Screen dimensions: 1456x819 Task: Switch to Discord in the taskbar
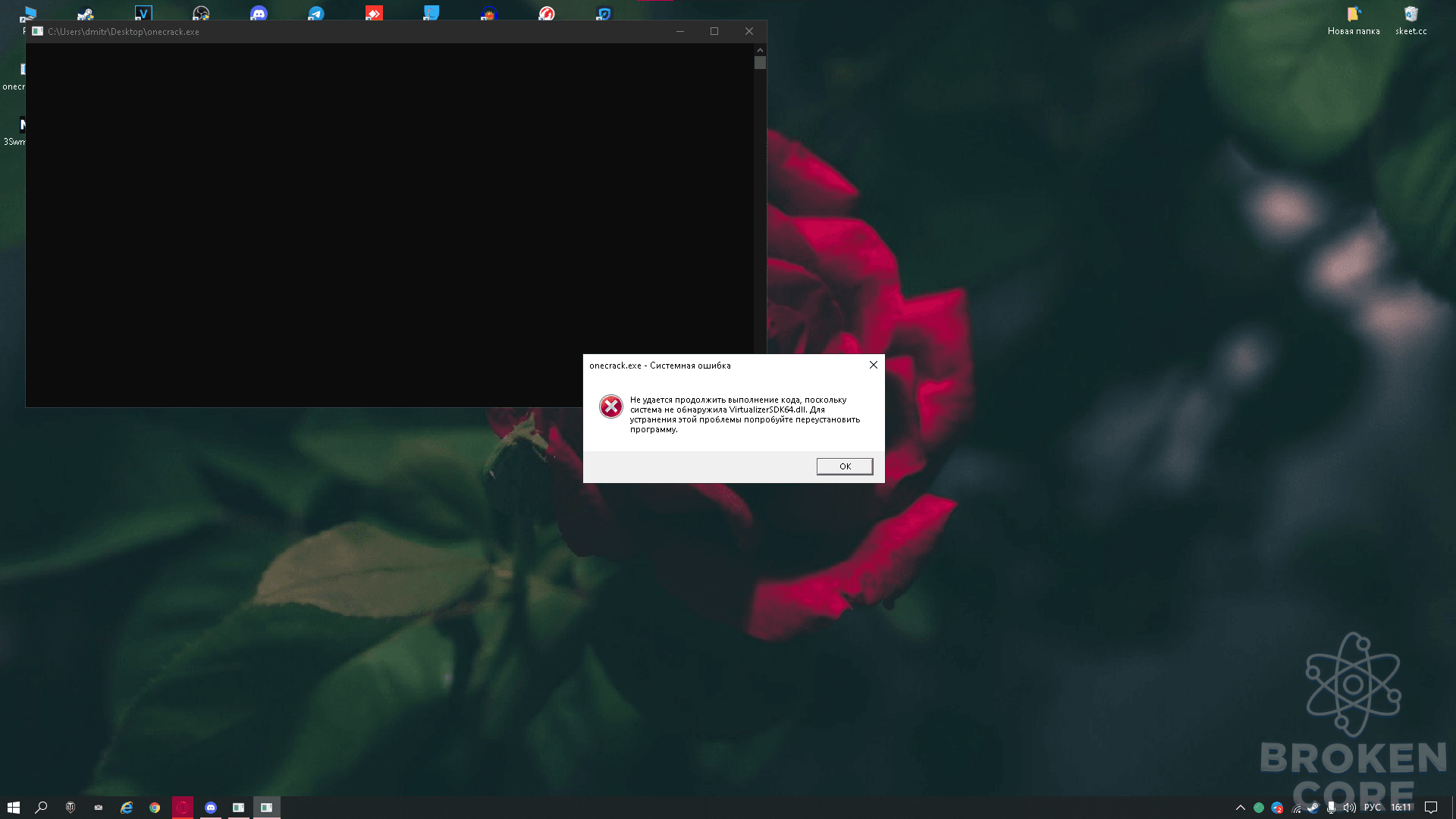211,808
